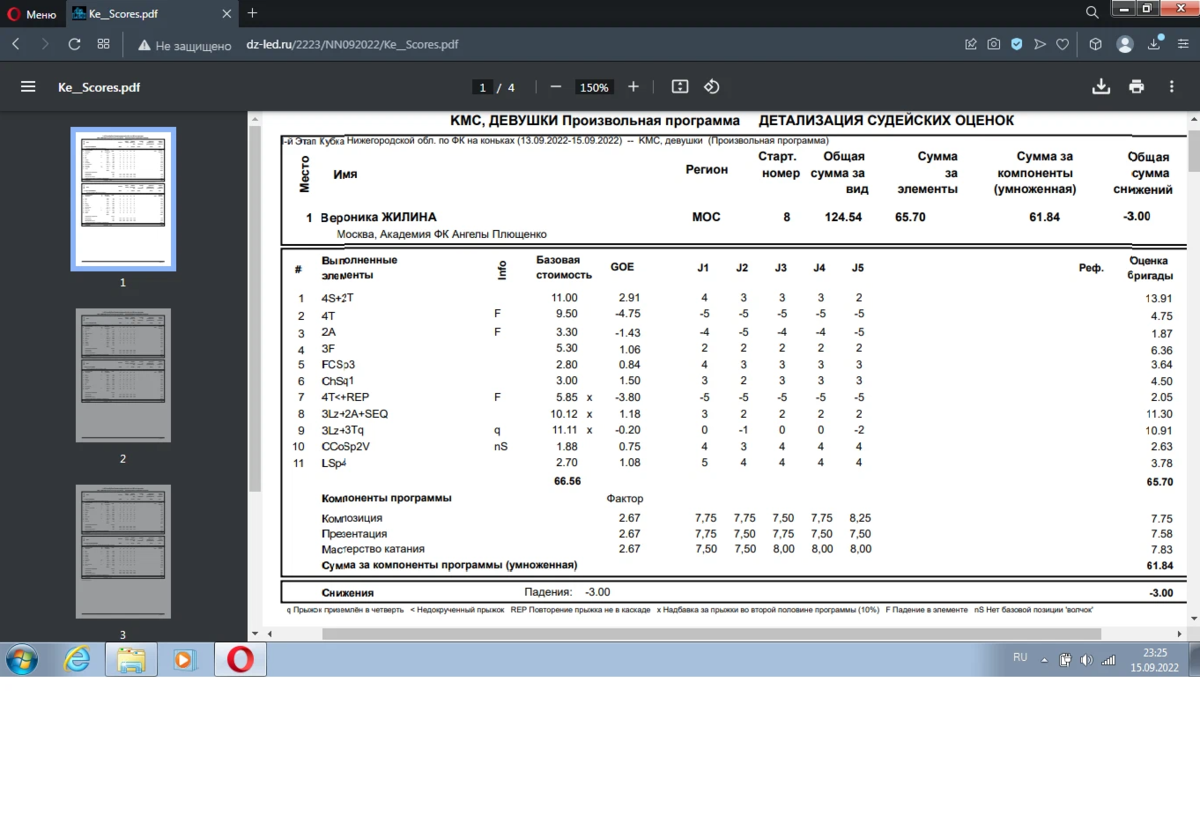Print the PDF document
The width and height of the screenshot is (1200, 838).
click(1136, 87)
